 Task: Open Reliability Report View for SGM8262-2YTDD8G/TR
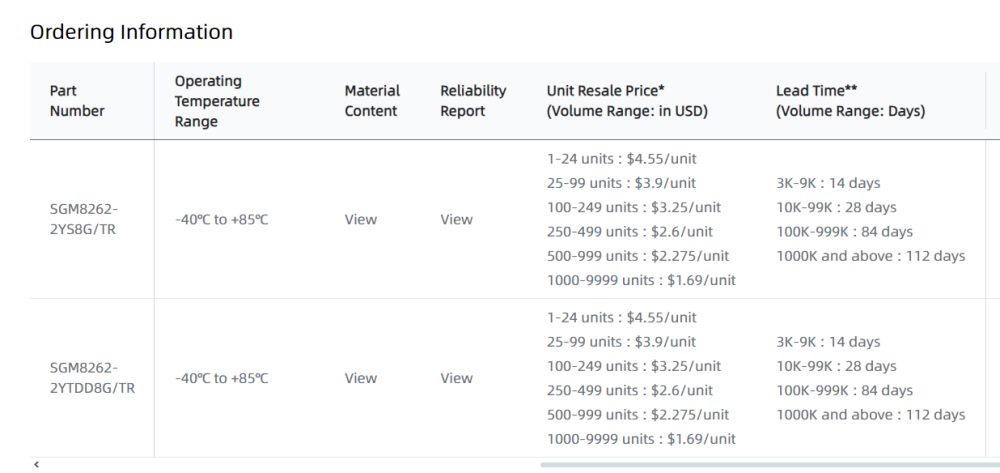coord(456,379)
